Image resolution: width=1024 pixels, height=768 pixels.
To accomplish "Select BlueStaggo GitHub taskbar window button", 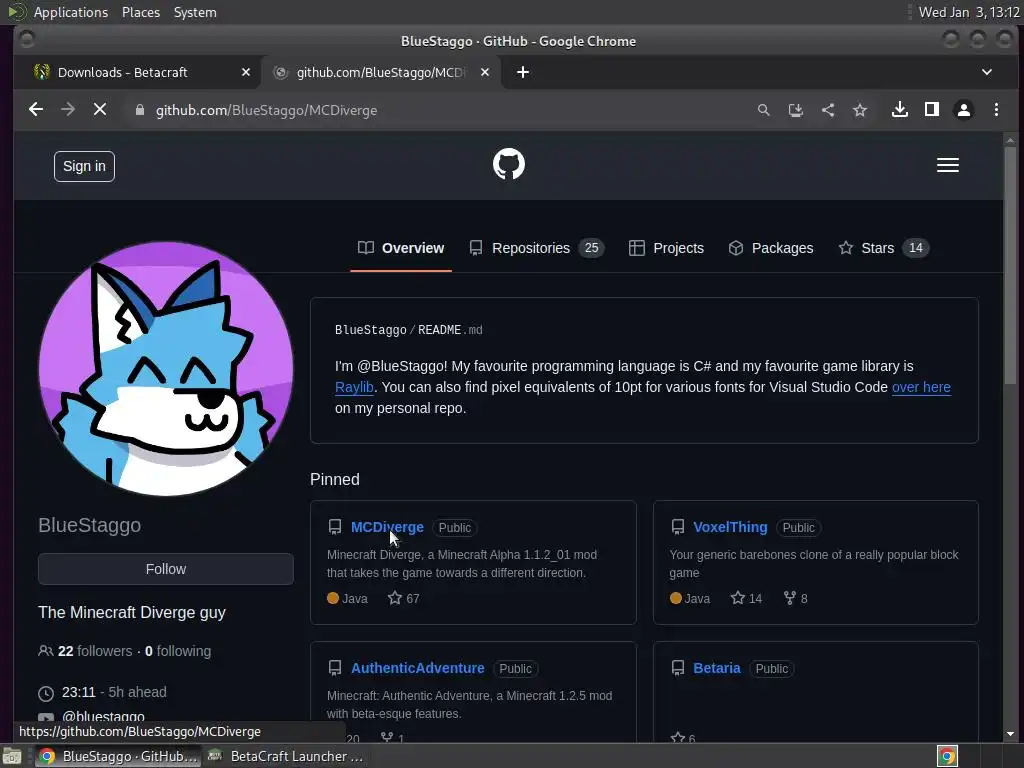I will (118, 756).
